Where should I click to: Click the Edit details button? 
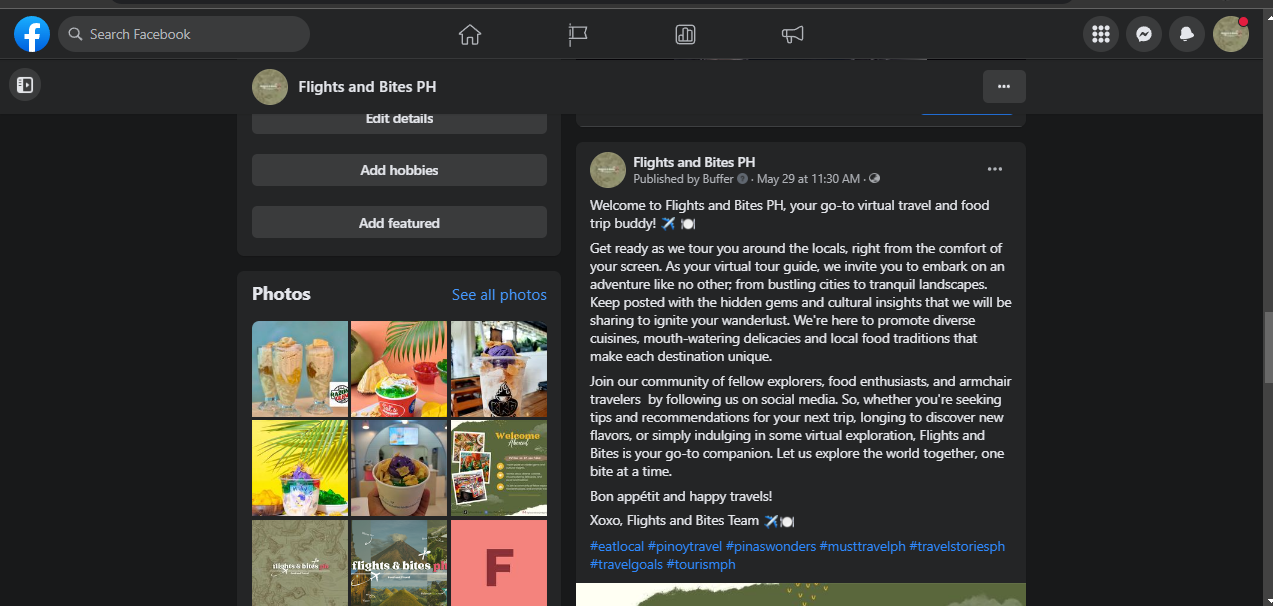(x=399, y=119)
